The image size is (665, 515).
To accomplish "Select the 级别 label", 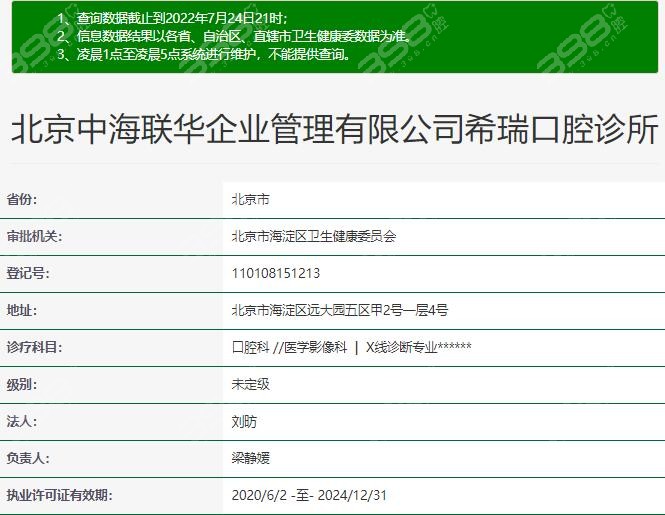I will coord(22,385).
